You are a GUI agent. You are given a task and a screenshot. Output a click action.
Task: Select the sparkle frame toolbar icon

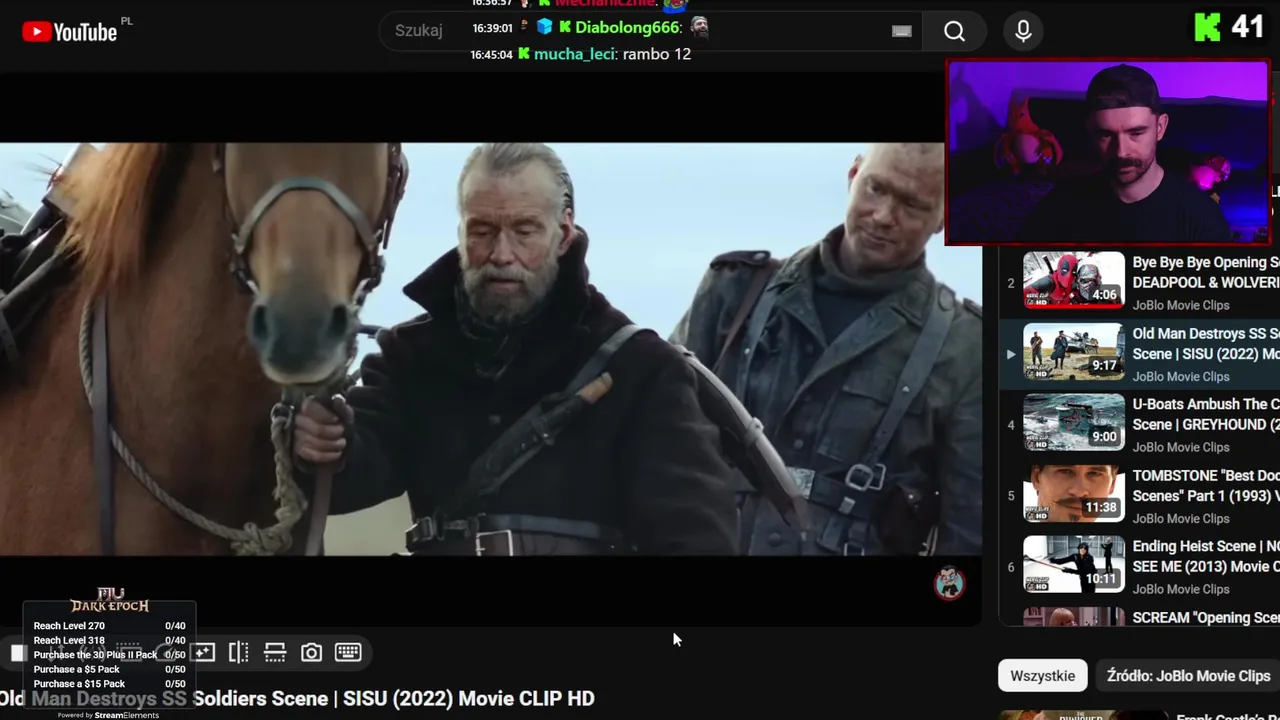coord(203,652)
